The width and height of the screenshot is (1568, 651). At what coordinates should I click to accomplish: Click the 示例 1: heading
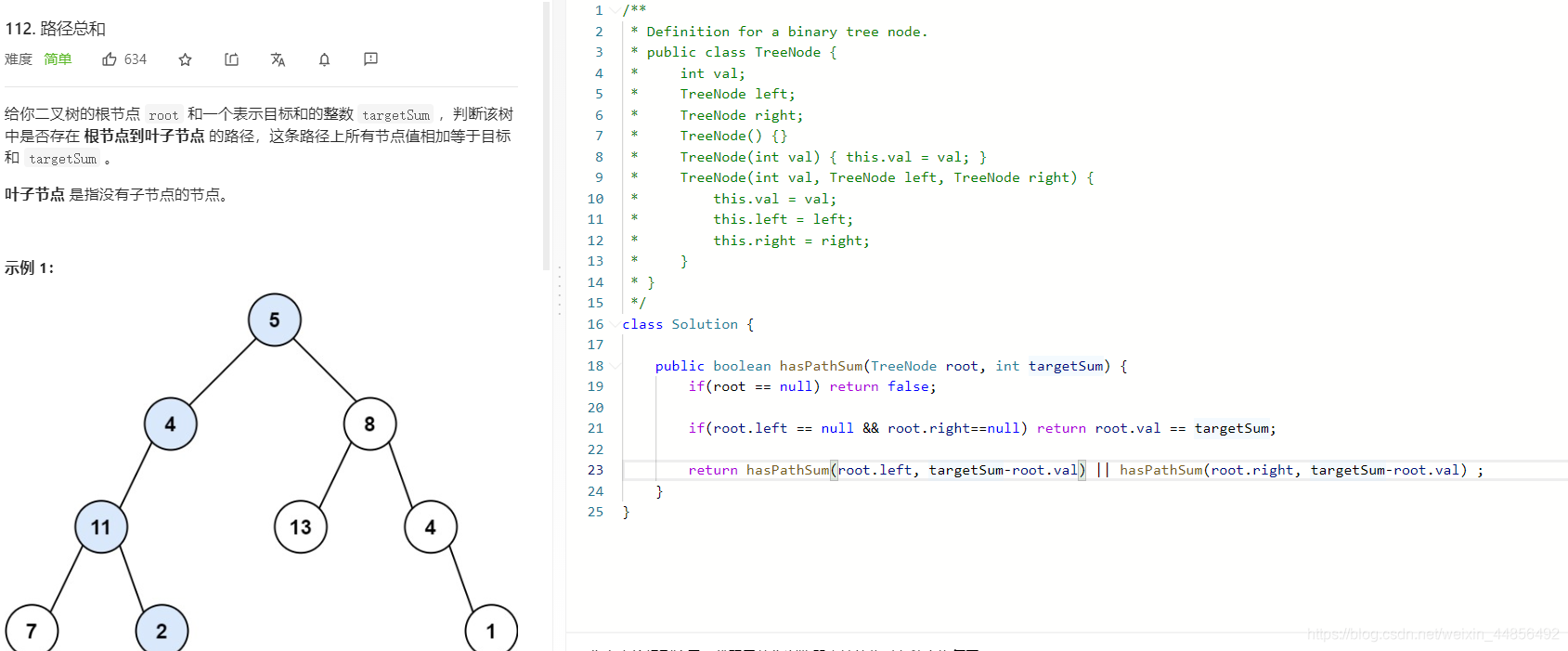click(30, 268)
